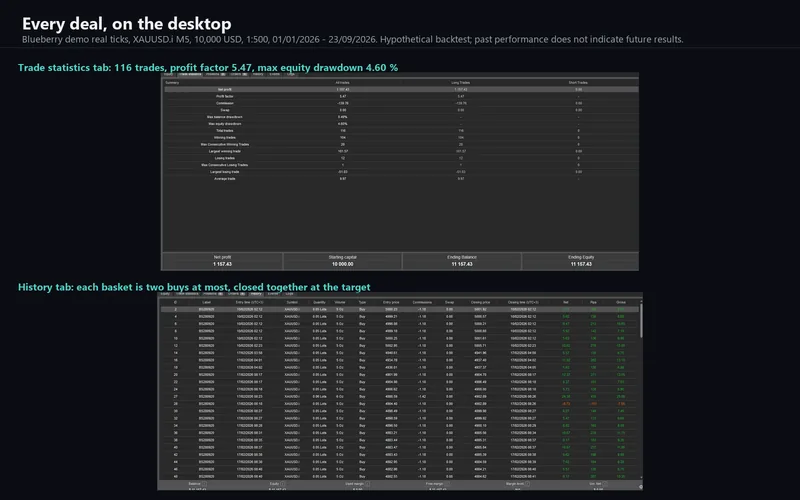Sort History by Label column header

207,302
